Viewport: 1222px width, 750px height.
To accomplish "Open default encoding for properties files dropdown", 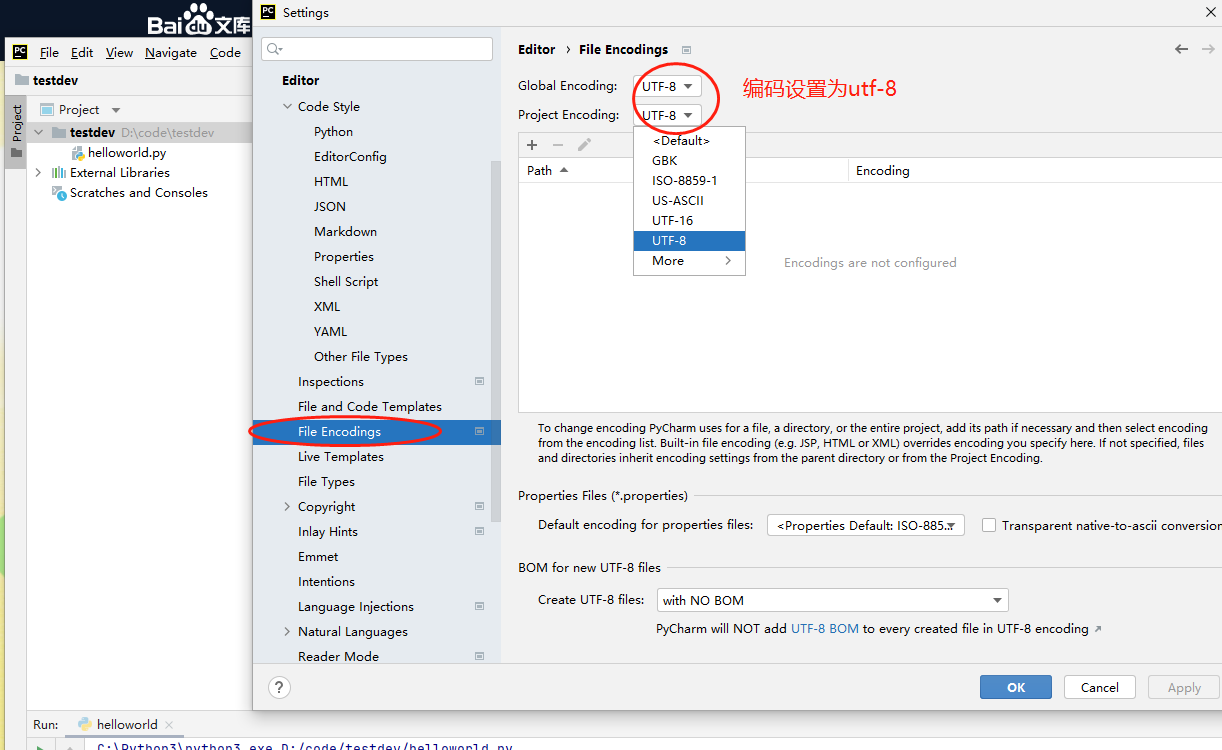I will [866, 525].
